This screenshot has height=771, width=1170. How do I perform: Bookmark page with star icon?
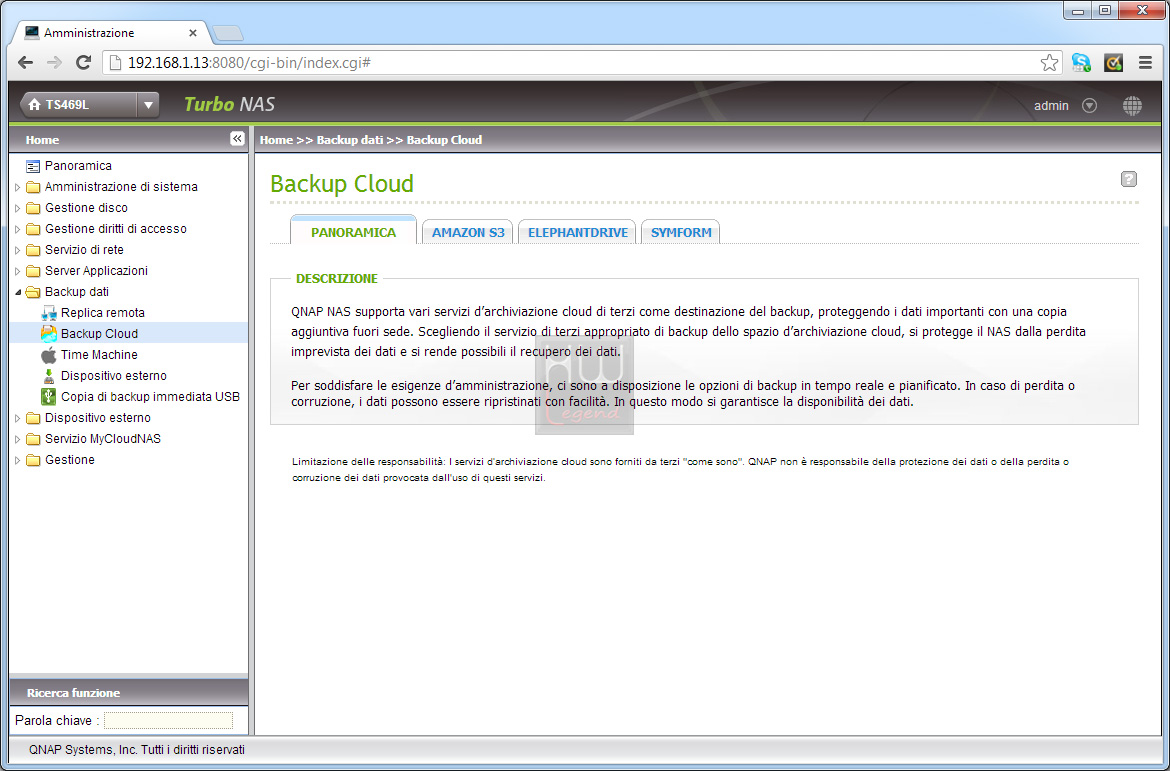1049,63
